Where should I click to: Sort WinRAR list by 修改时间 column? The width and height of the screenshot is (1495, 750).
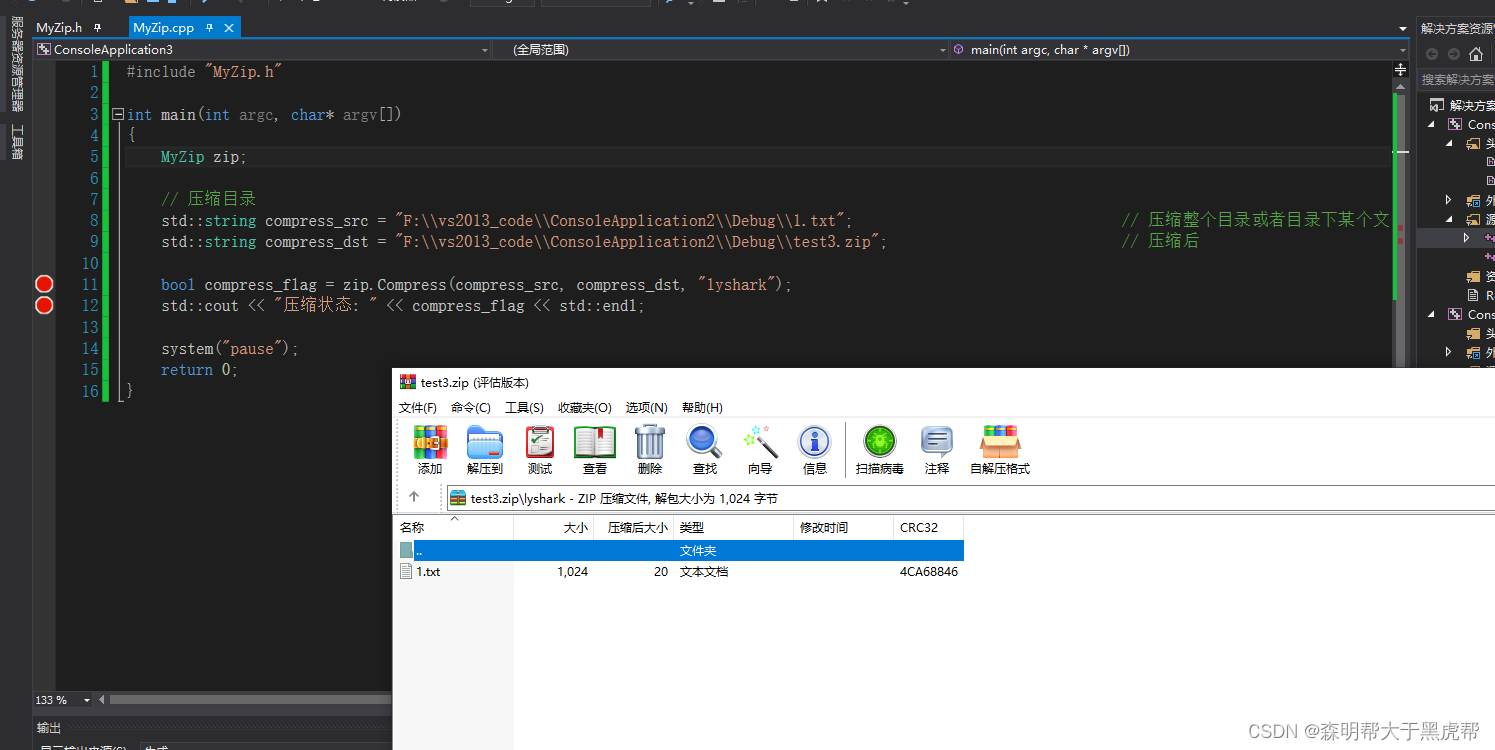coord(843,527)
